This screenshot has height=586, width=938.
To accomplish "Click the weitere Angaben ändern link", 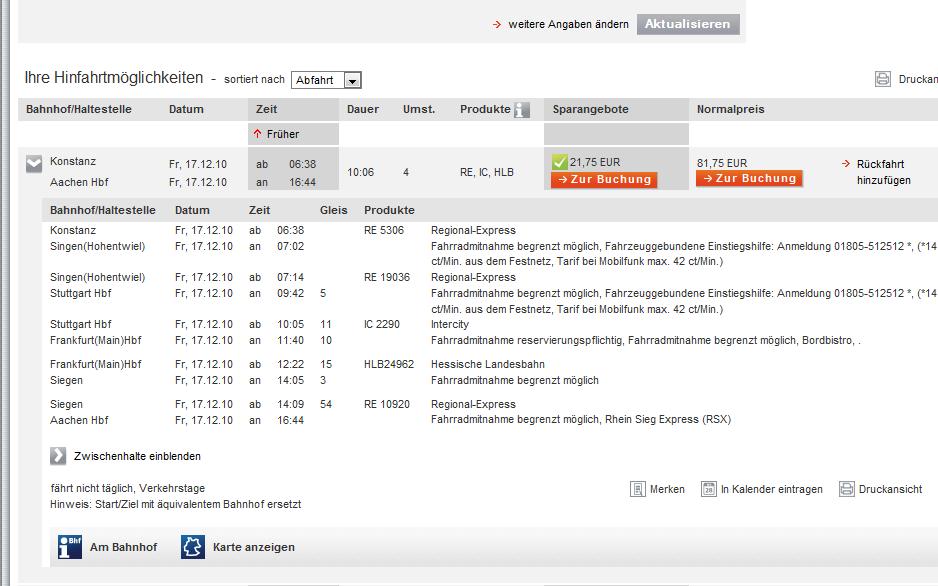I will (x=568, y=24).
